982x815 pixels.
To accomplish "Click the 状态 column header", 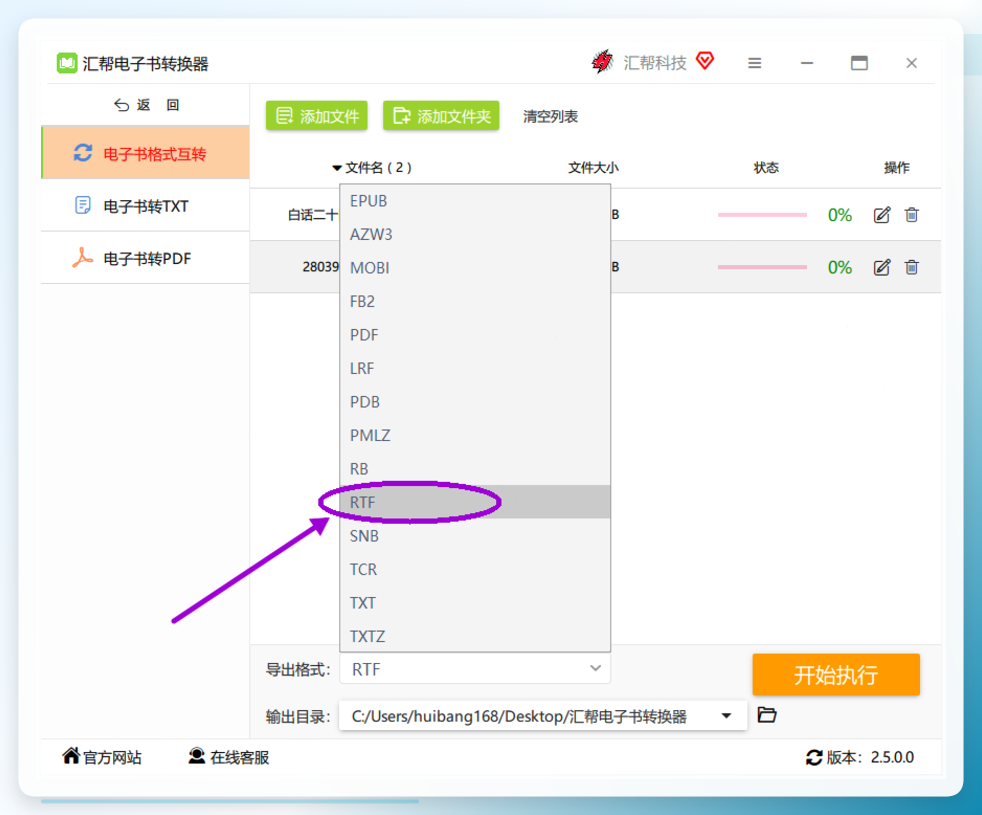I will pyautogui.click(x=766, y=167).
